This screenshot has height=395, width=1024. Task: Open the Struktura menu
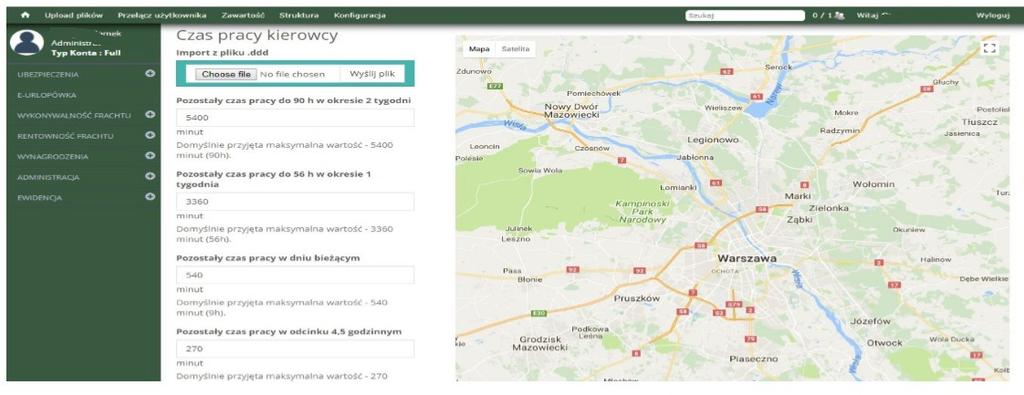click(x=299, y=15)
